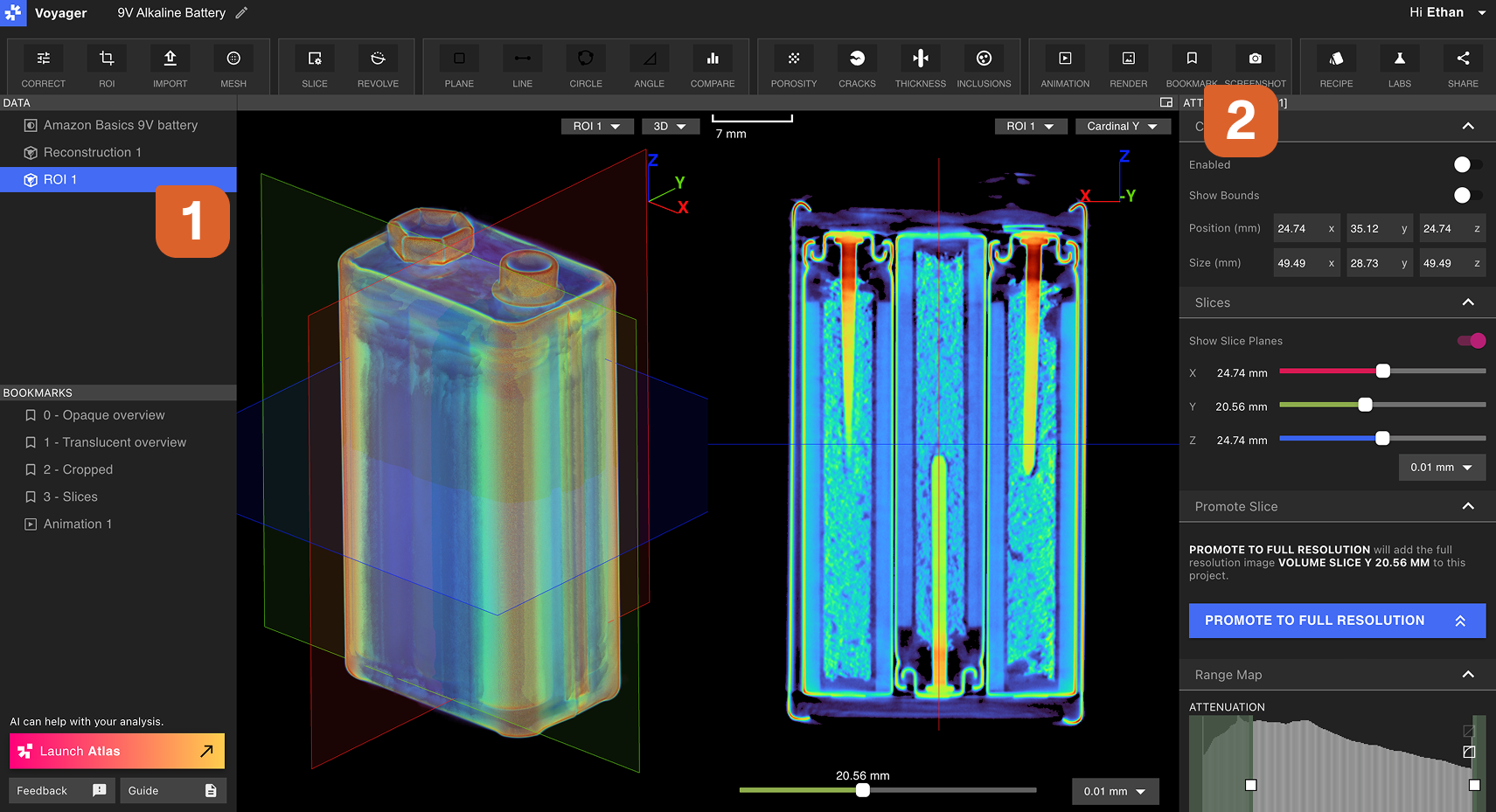The image size is (1496, 812).
Task: Turn off Show Slice Planes
Action: 1471,341
